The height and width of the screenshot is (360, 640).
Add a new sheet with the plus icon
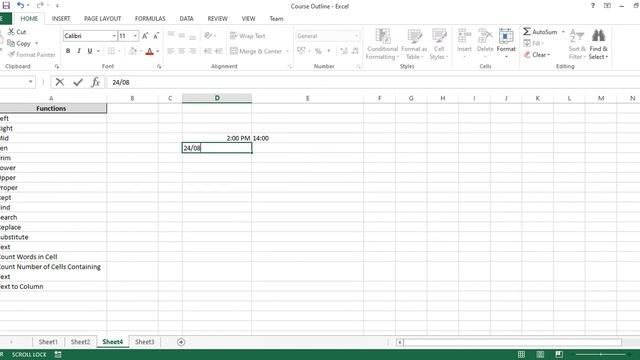click(x=181, y=342)
